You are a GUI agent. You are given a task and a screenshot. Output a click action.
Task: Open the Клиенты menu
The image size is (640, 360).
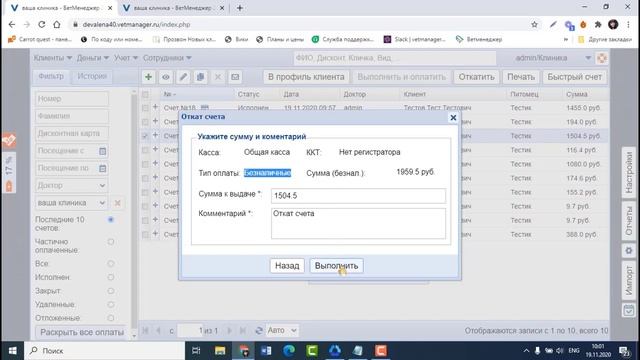(53, 58)
